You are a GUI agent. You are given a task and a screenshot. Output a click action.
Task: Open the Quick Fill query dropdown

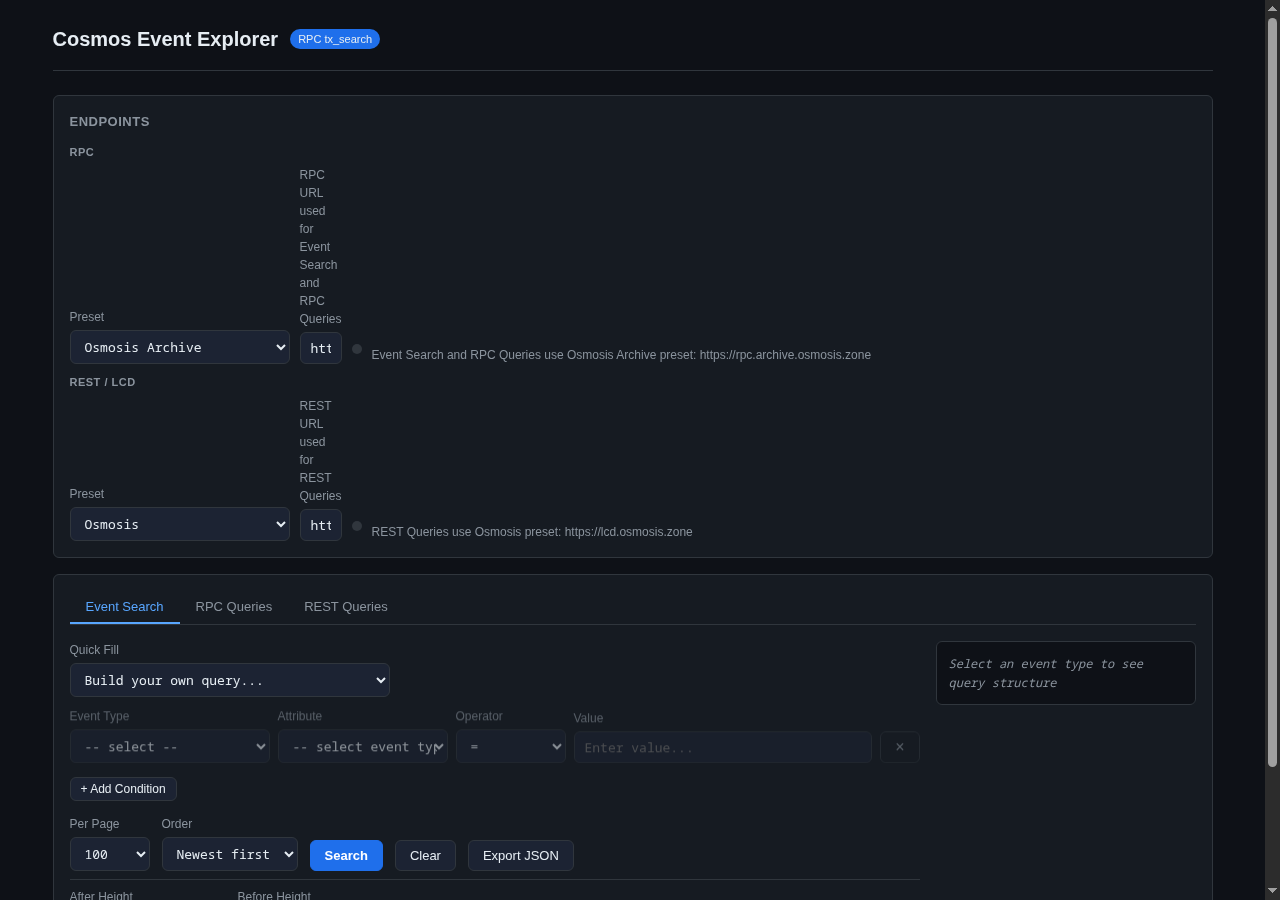click(x=230, y=680)
